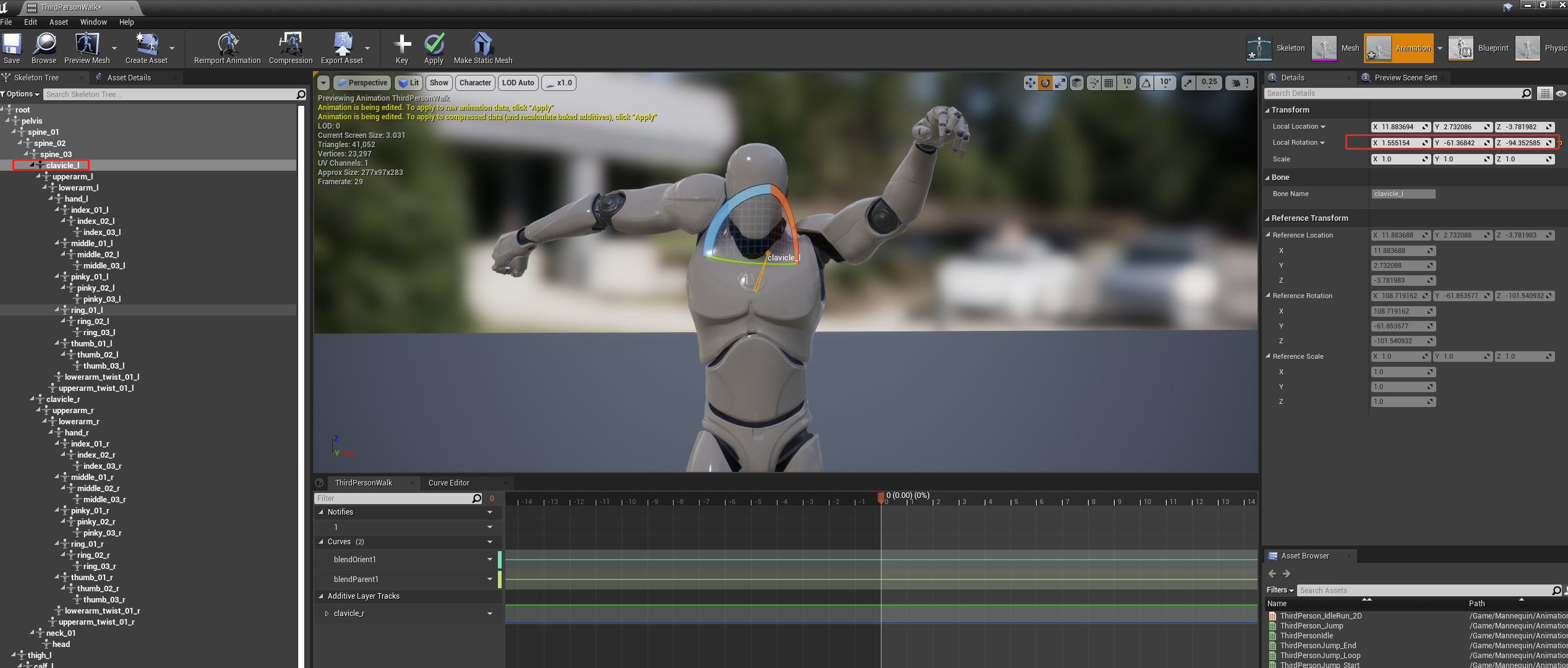
Task: Click the Make Static Mesh icon
Action: point(482,45)
